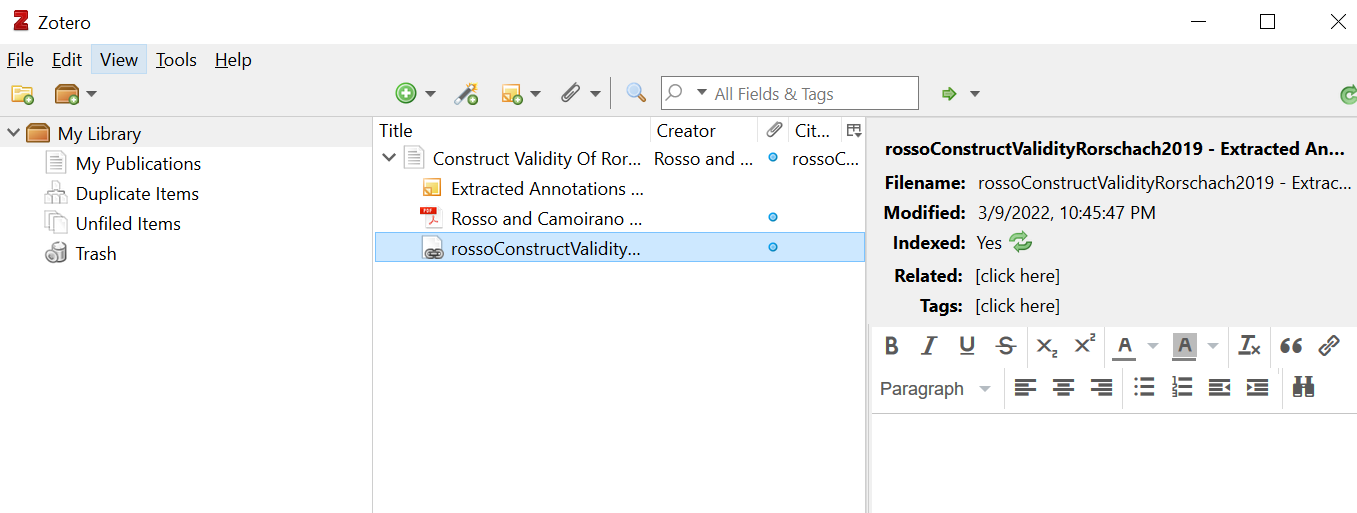Open the search mode dropdown in search box
The height and width of the screenshot is (513, 1357).
[701, 93]
